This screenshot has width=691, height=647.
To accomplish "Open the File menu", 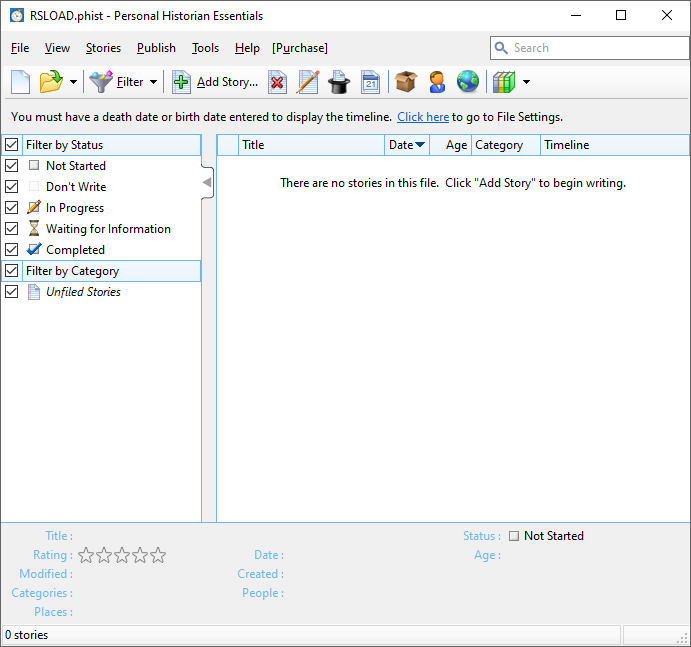I will (20, 48).
